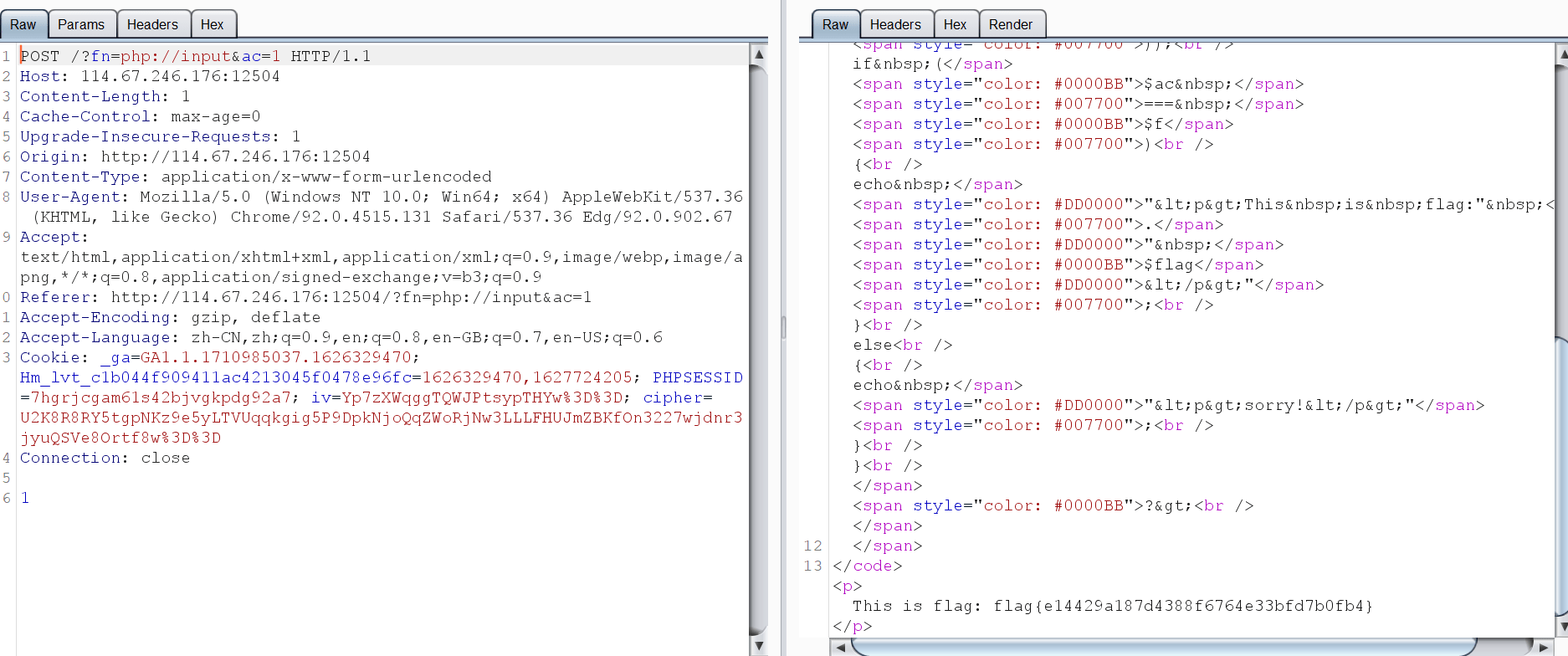
Task: Click the Connection: close header
Action: 105,458
